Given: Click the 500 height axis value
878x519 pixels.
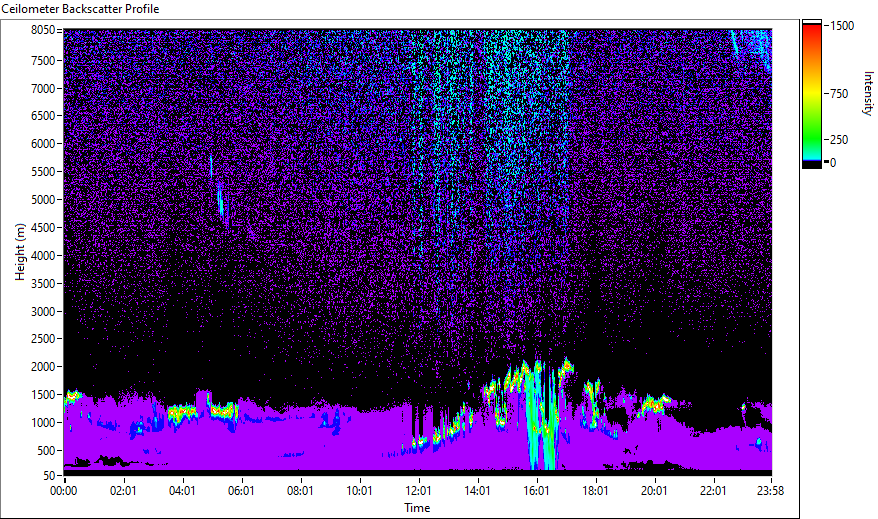Looking at the screenshot, I should point(46,451).
